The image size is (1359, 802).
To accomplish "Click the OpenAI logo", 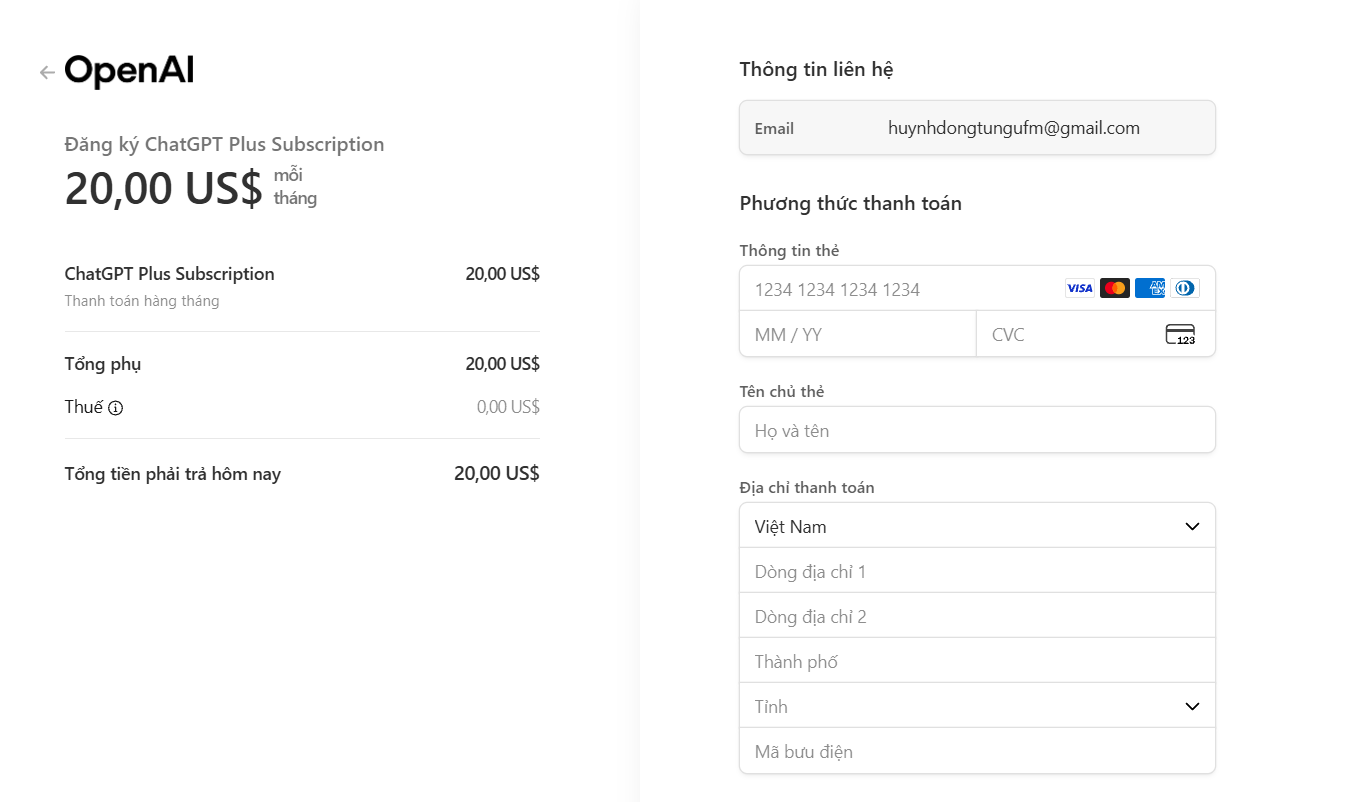I will pos(129,71).
